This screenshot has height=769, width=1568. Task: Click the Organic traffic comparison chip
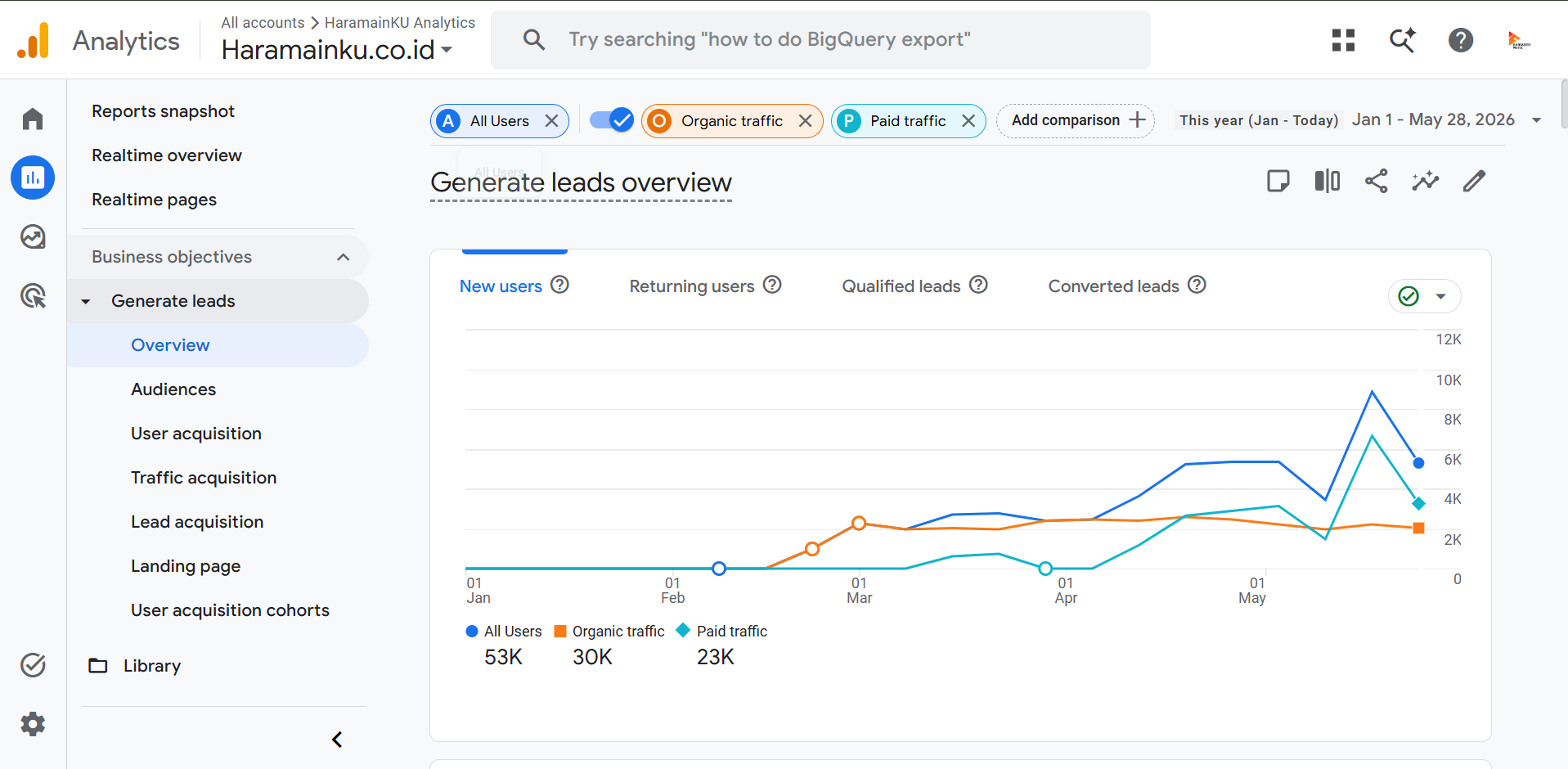click(732, 121)
